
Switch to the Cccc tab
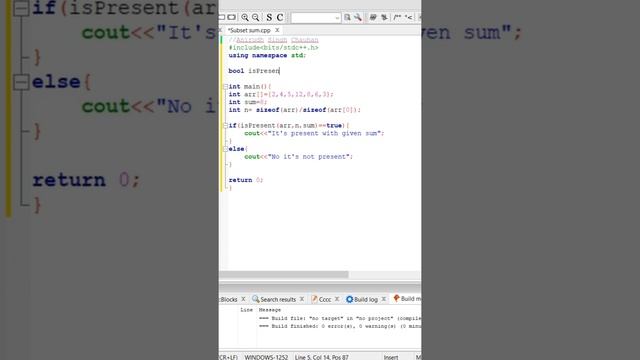click(325, 299)
